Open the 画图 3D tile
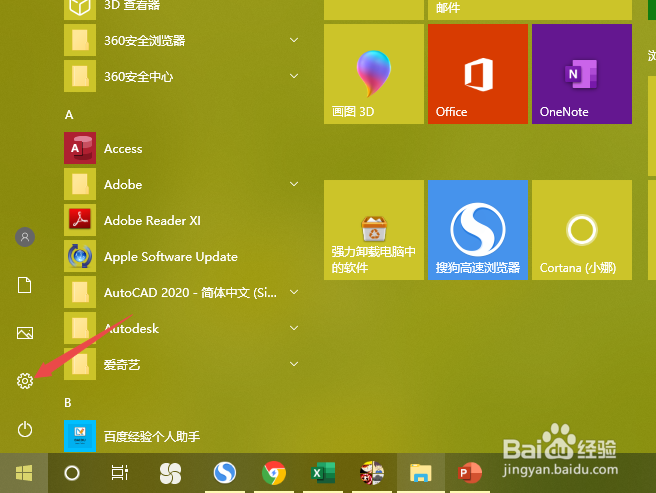The image size is (656, 493). click(374, 74)
